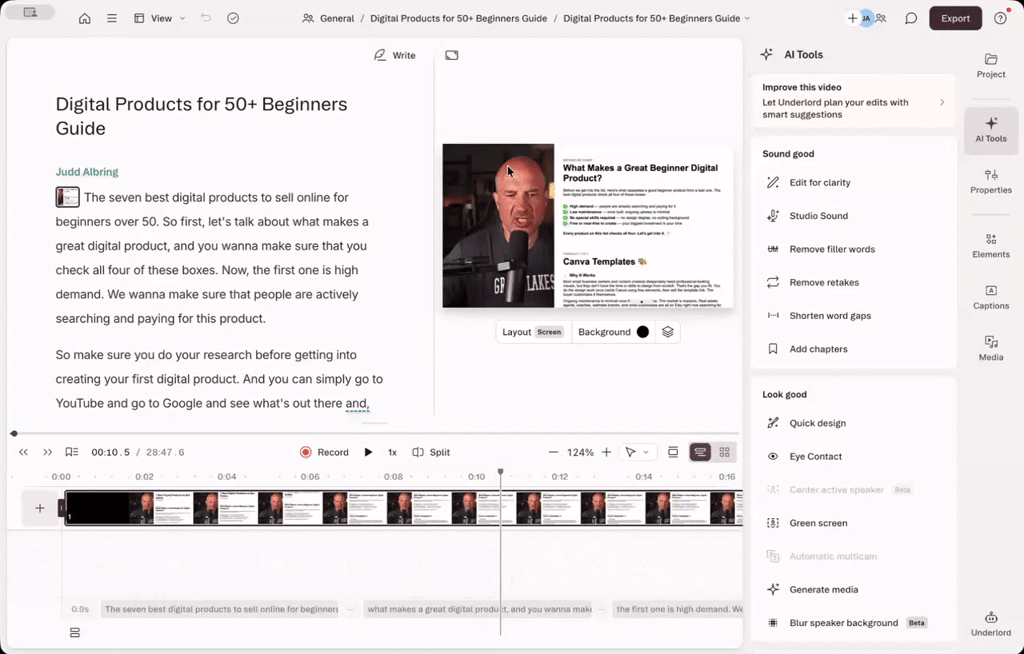The height and width of the screenshot is (654, 1024).
Task: Click the Record button
Action: [x=324, y=452]
